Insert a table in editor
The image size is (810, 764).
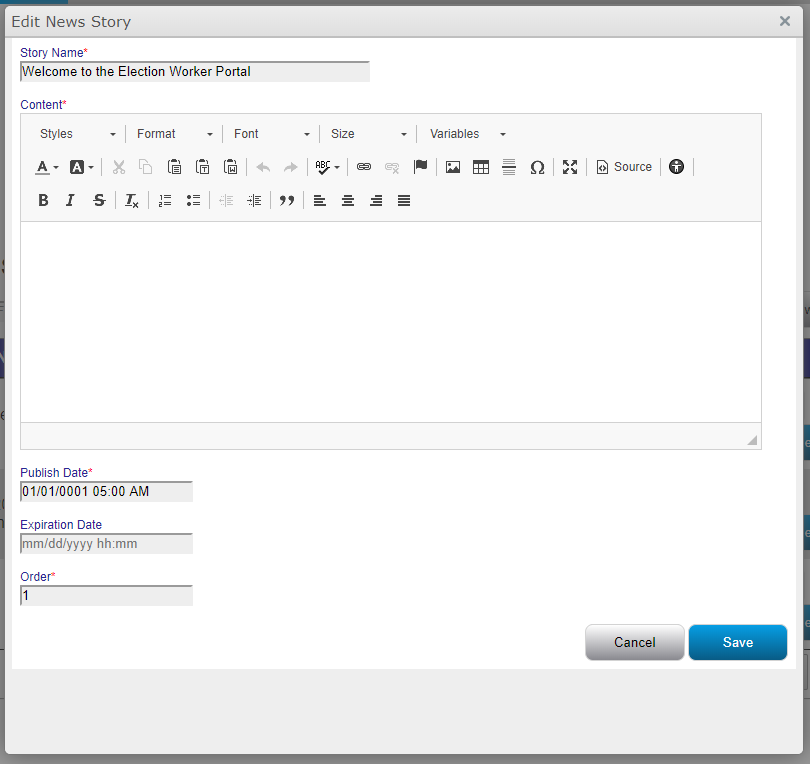[481, 167]
